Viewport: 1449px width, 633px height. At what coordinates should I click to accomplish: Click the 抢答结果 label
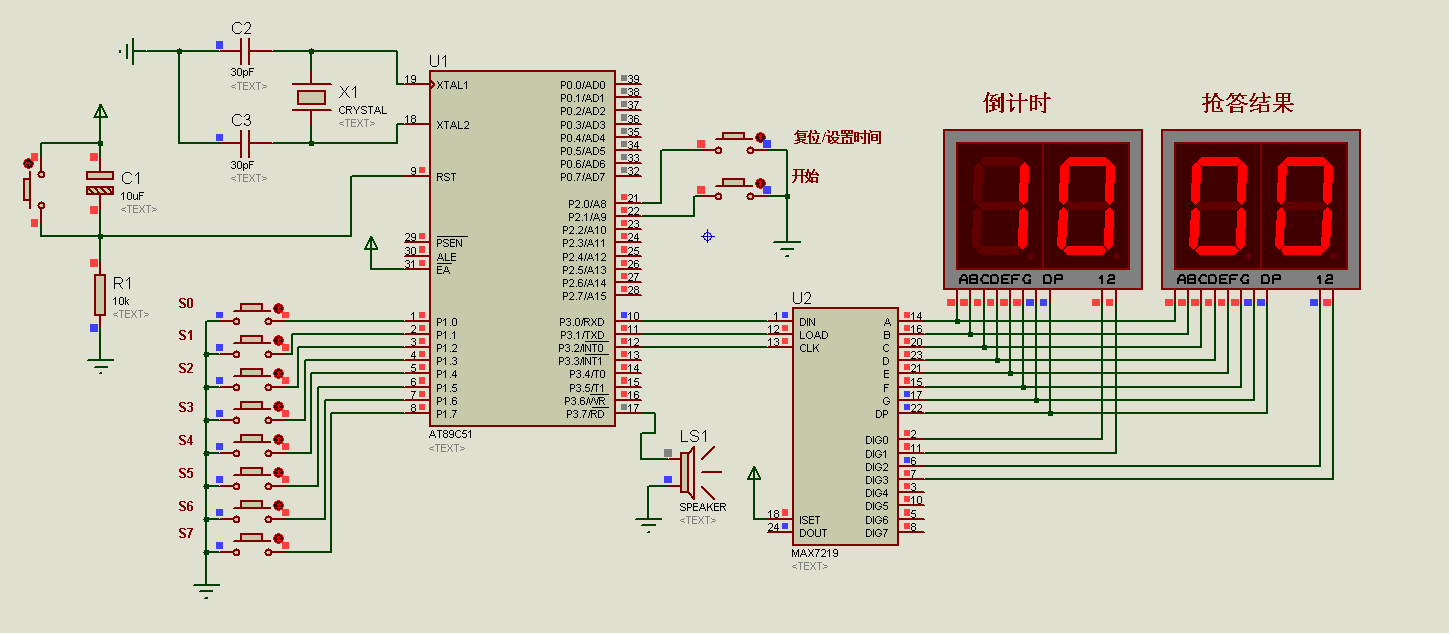pyautogui.click(x=1248, y=103)
